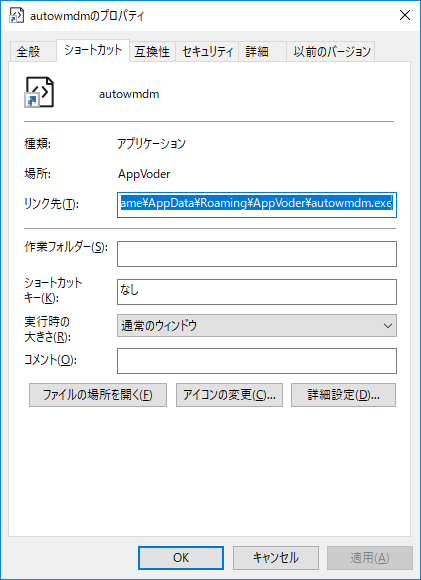Image resolution: width=421 pixels, height=580 pixels.
Task: Click the コメント(O) label
Action: (x=50, y=360)
